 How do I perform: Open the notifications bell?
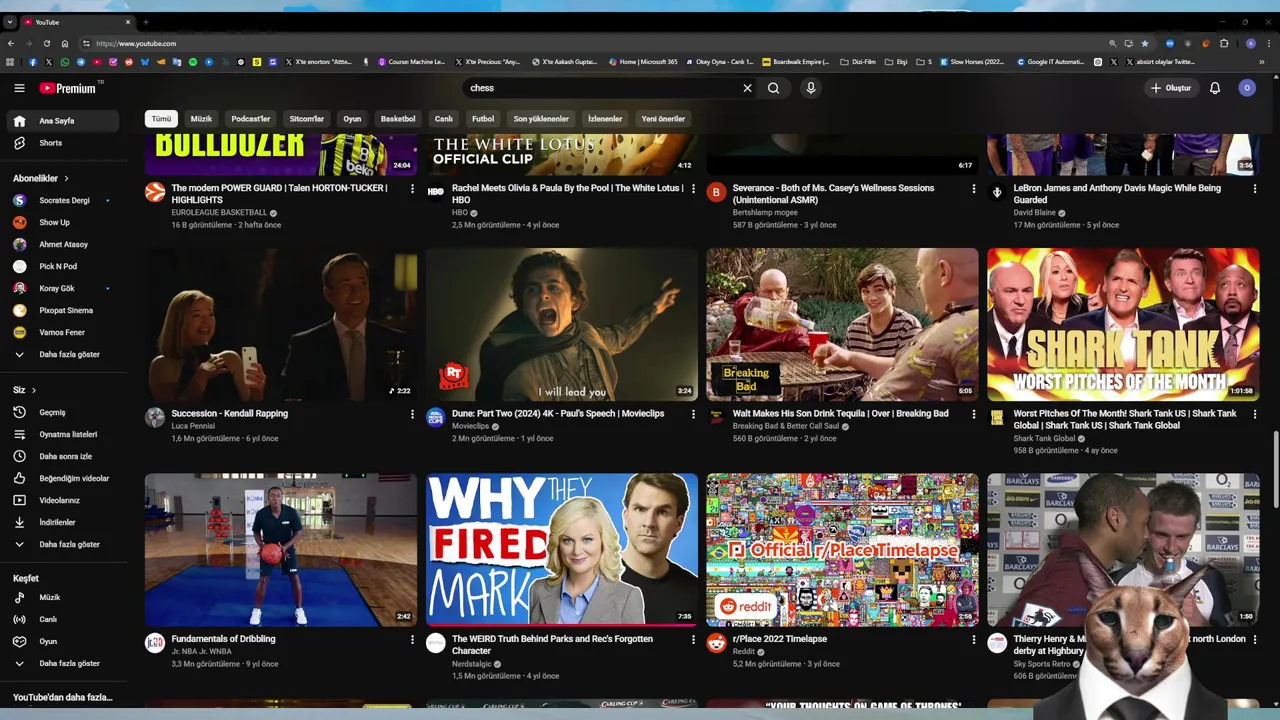pos(1215,88)
